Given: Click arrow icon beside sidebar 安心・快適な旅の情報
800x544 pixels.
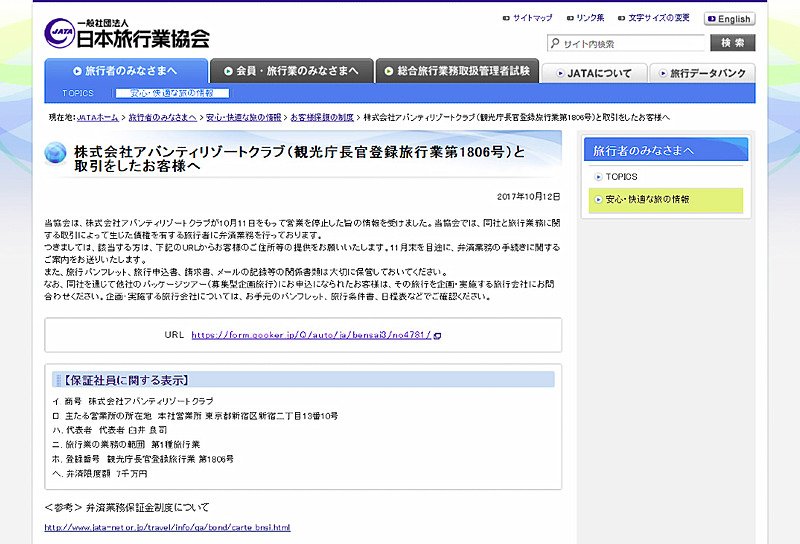Looking at the screenshot, I should [x=598, y=200].
